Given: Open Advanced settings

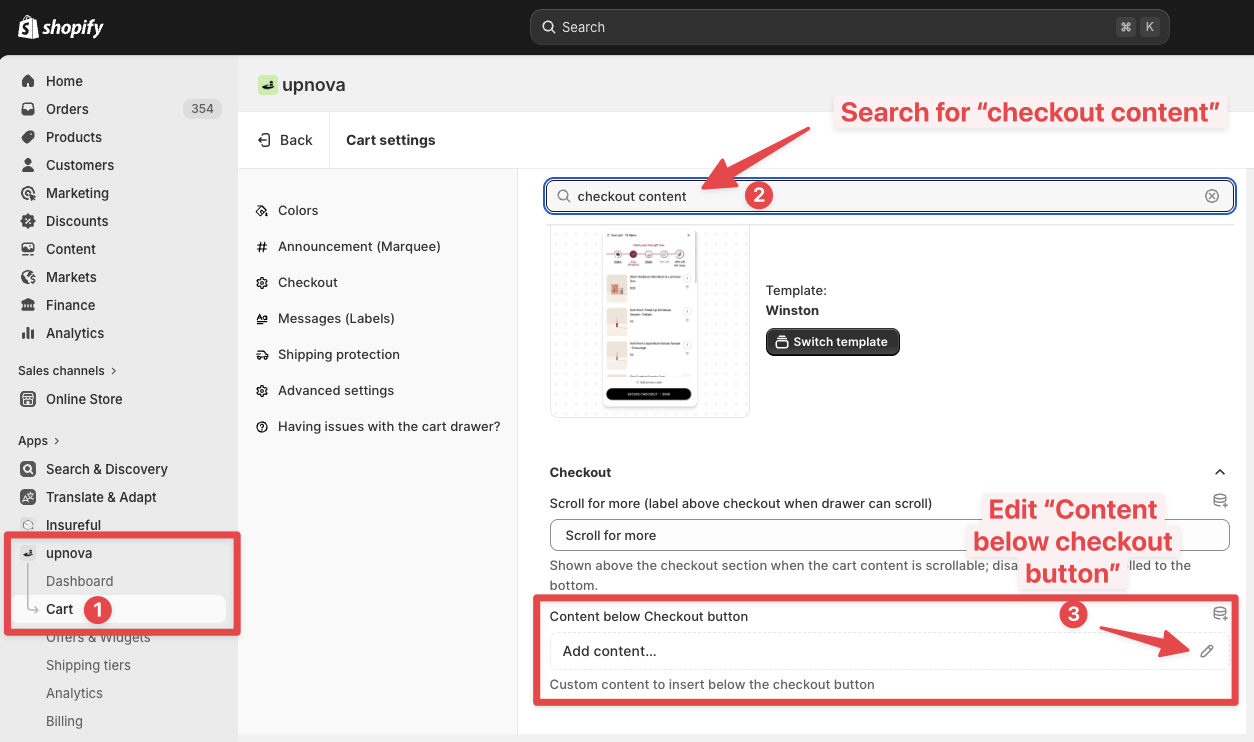Looking at the screenshot, I should point(336,391).
